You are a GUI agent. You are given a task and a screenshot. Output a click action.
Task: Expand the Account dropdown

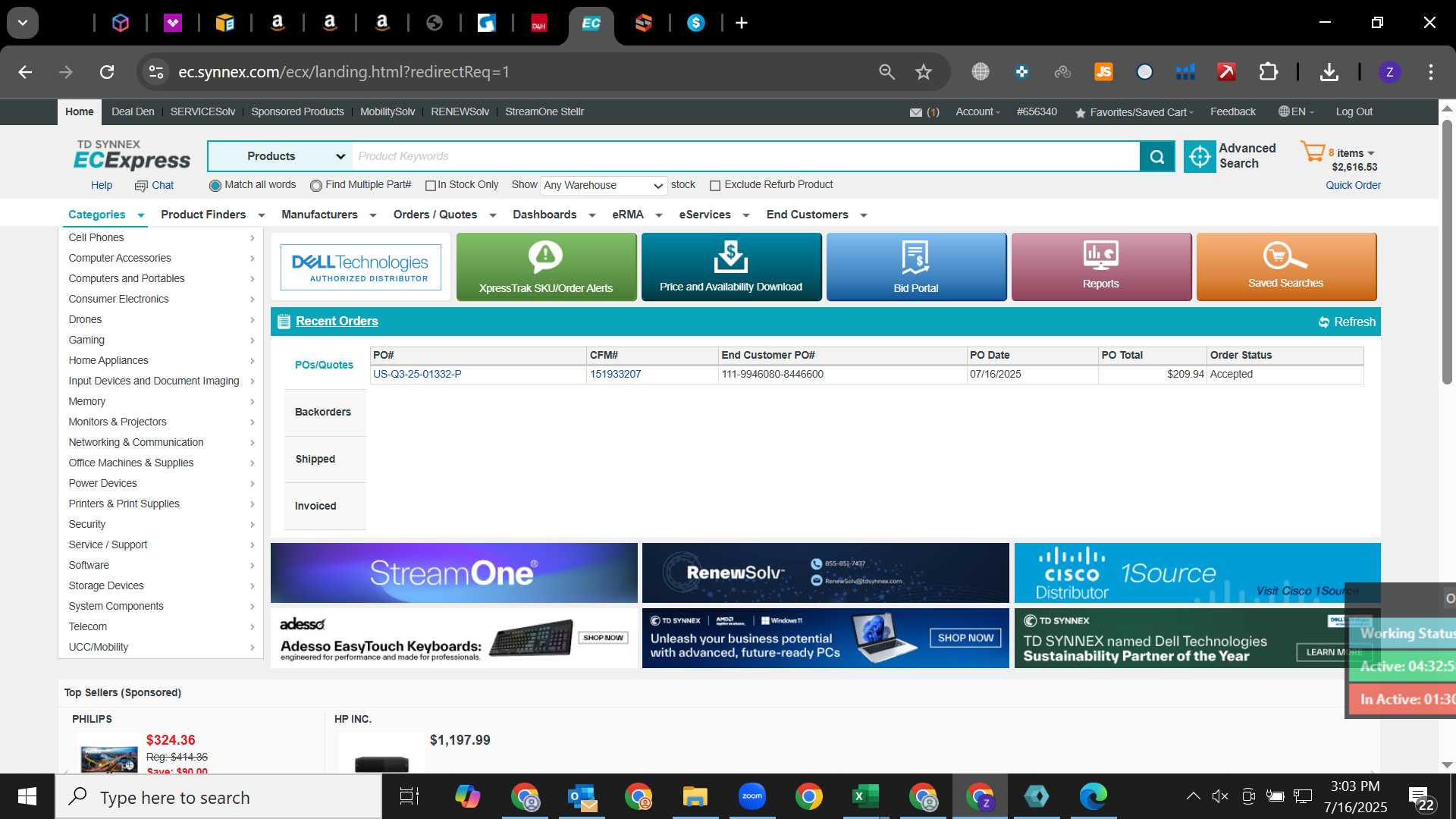click(x=977, y=111)
